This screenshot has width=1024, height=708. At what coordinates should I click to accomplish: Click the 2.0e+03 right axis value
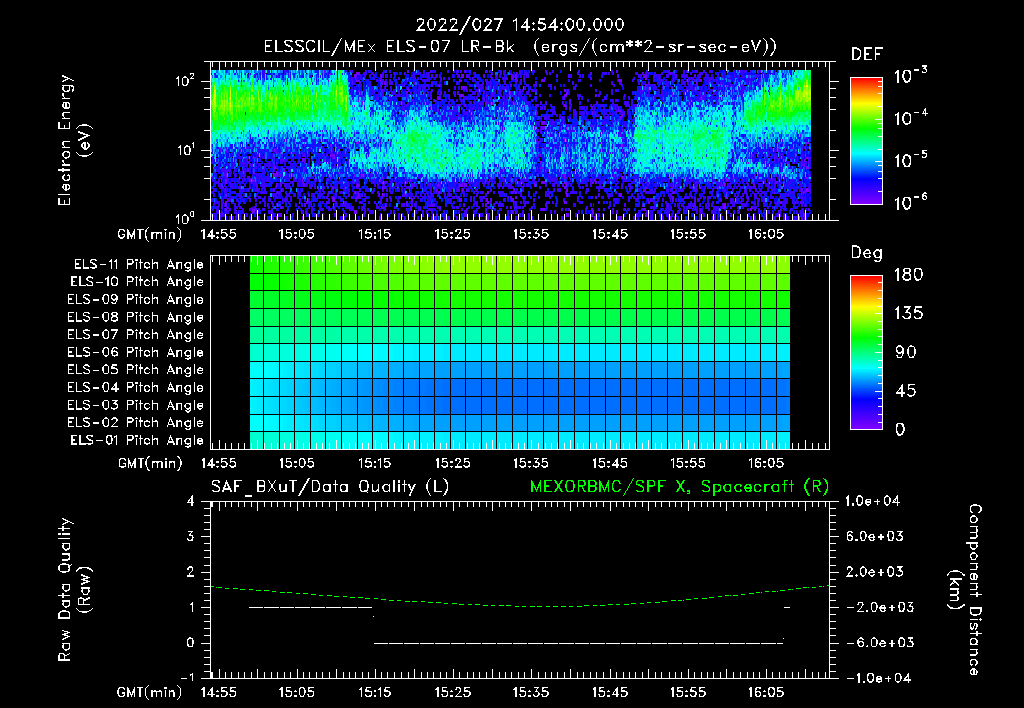(x=874, y=572)
